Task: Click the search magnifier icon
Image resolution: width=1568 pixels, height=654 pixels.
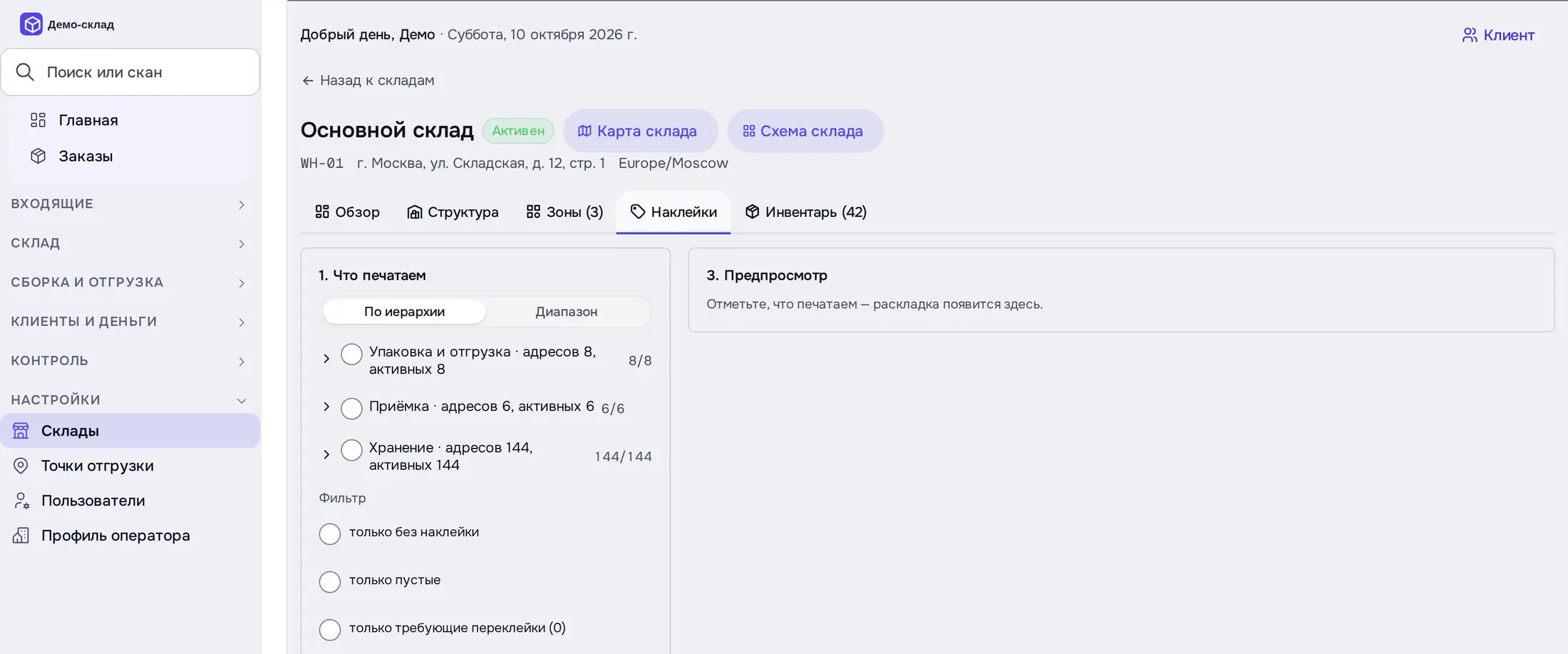Action: pyautogui.click(x=25, y=72)
